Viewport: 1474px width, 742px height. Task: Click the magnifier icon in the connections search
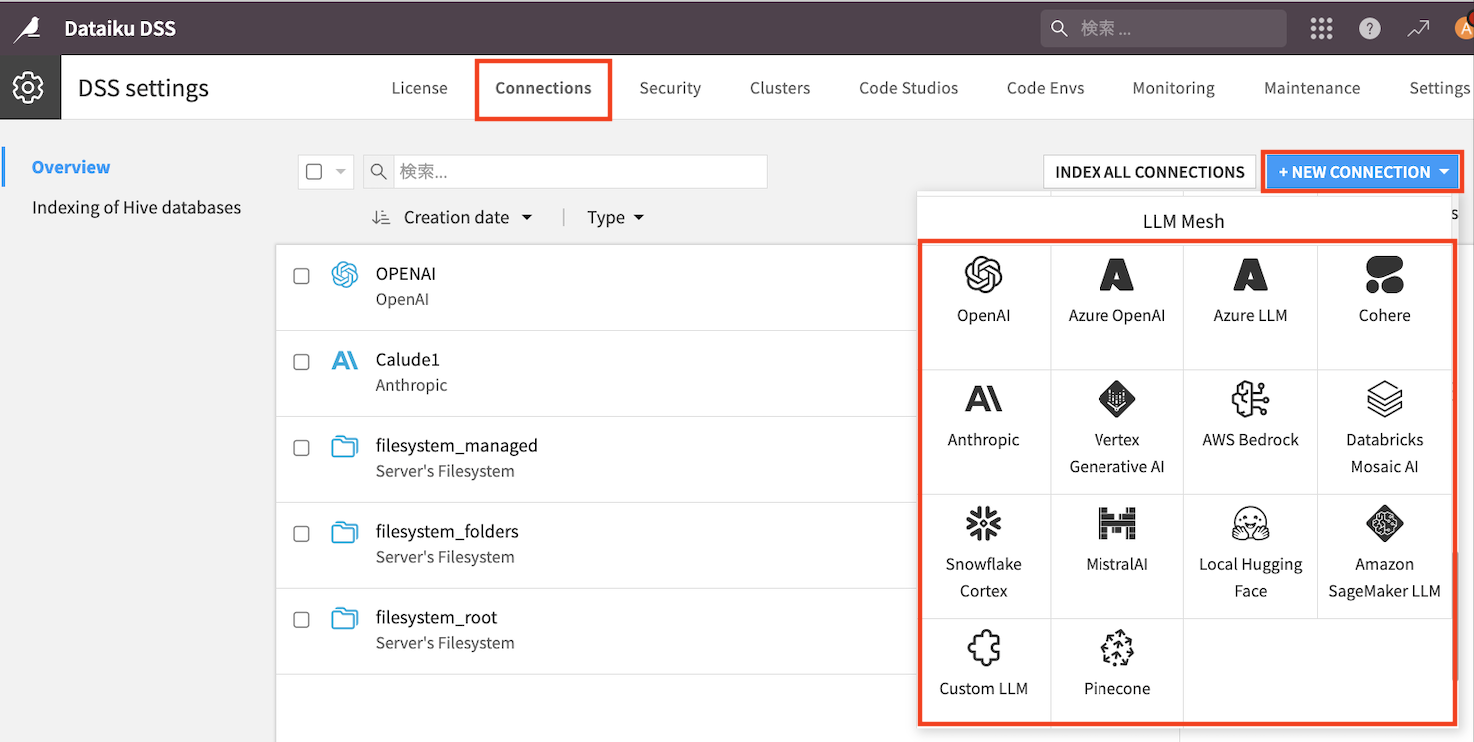click(x=379, y=172)
